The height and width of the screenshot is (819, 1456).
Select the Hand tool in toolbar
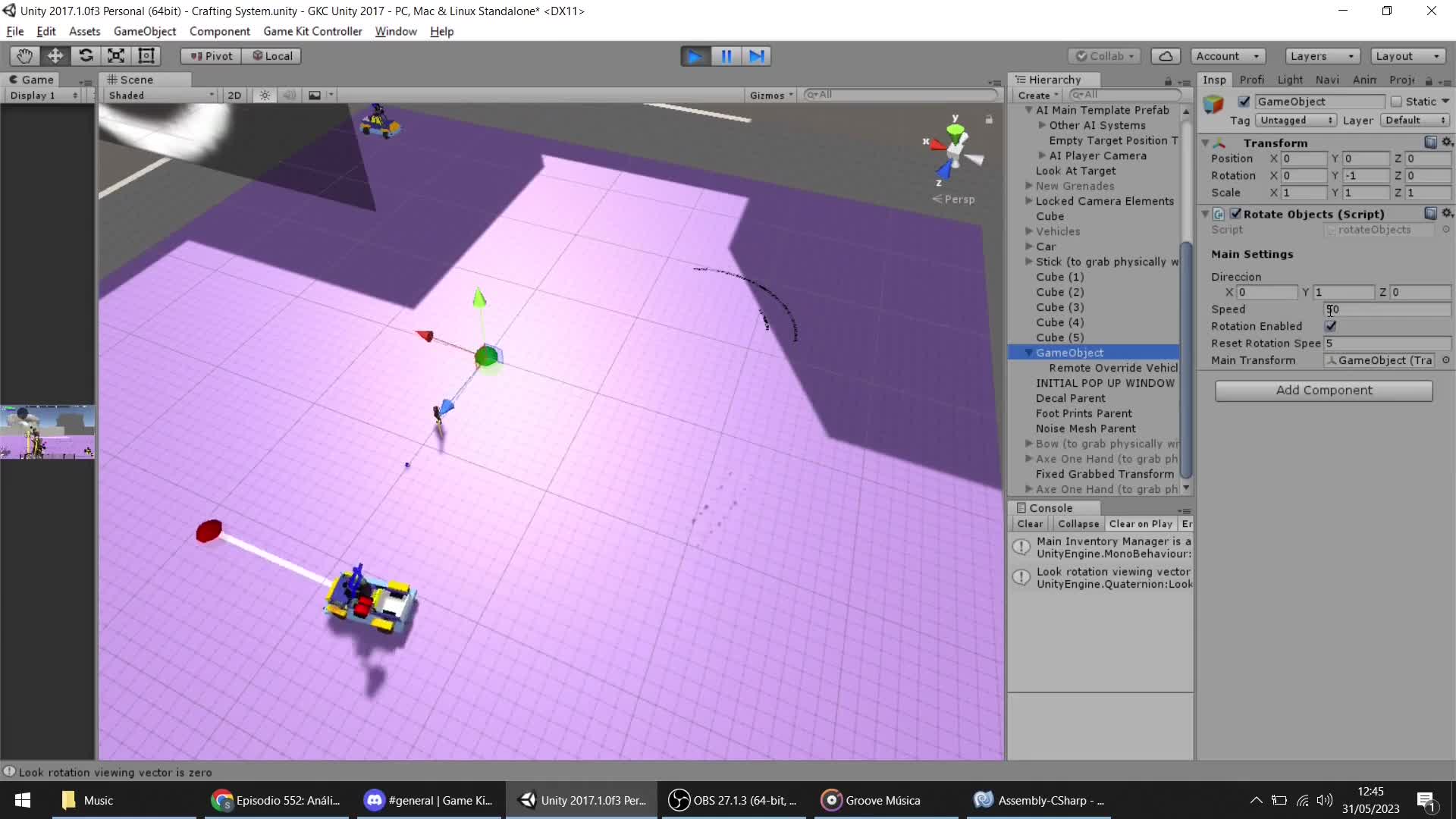24,56
